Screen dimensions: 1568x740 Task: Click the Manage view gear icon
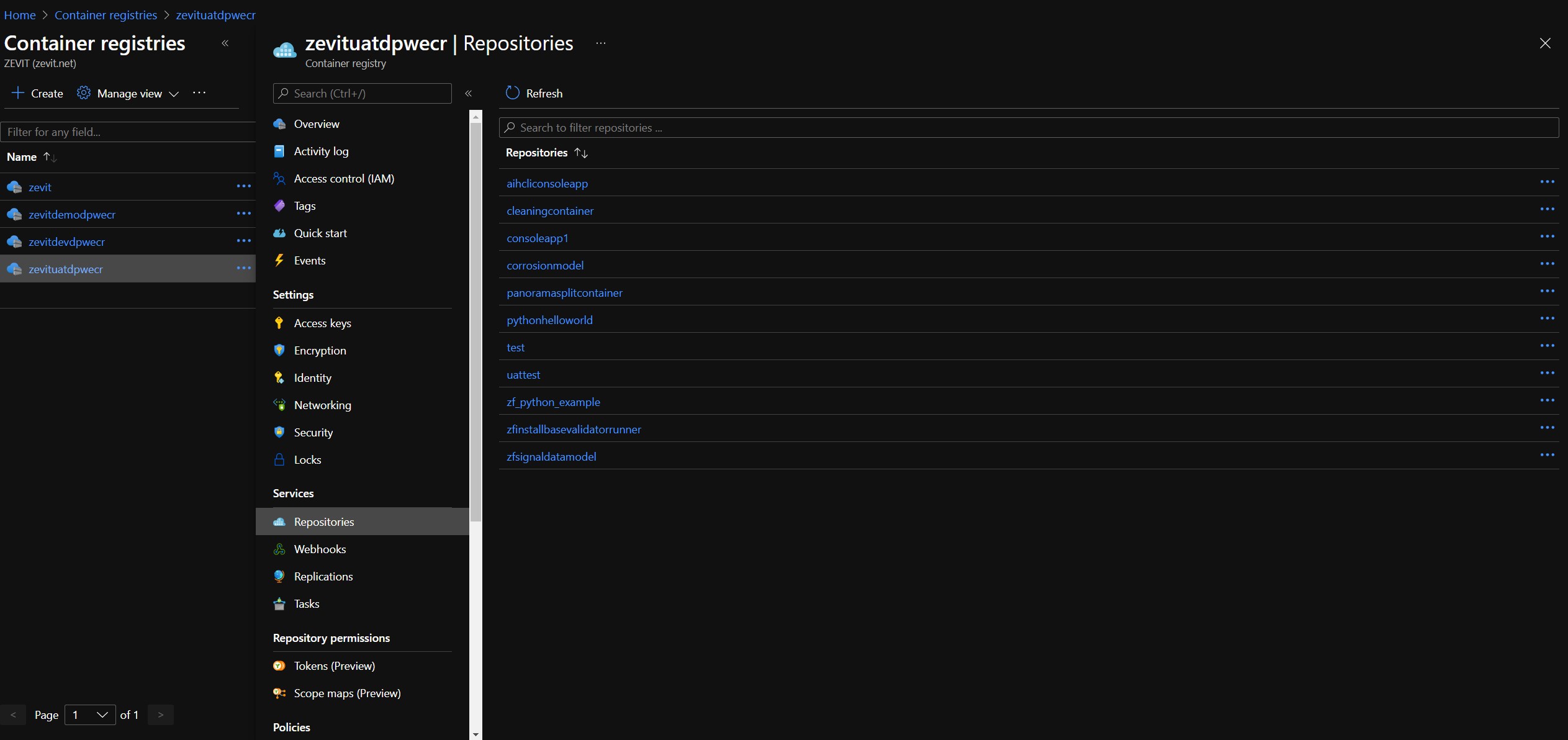[84, 93]
